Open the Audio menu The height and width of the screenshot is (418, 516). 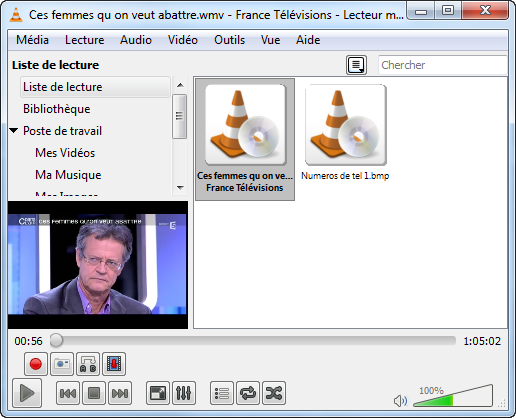click(x=136, y=40)
